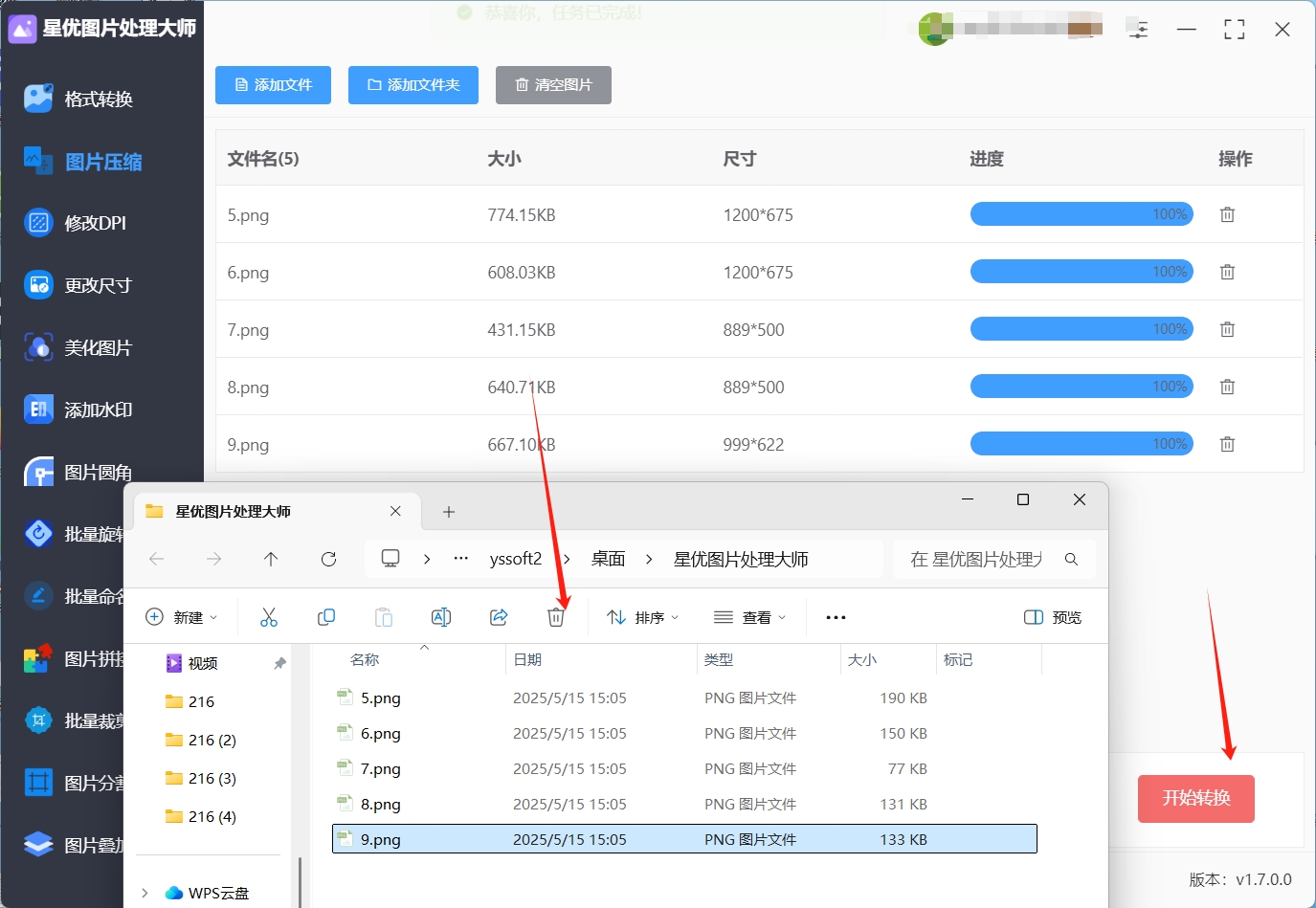
Task: Select 7.png file in Explorer
Action: pyautogui.click(x=684, y=768)
